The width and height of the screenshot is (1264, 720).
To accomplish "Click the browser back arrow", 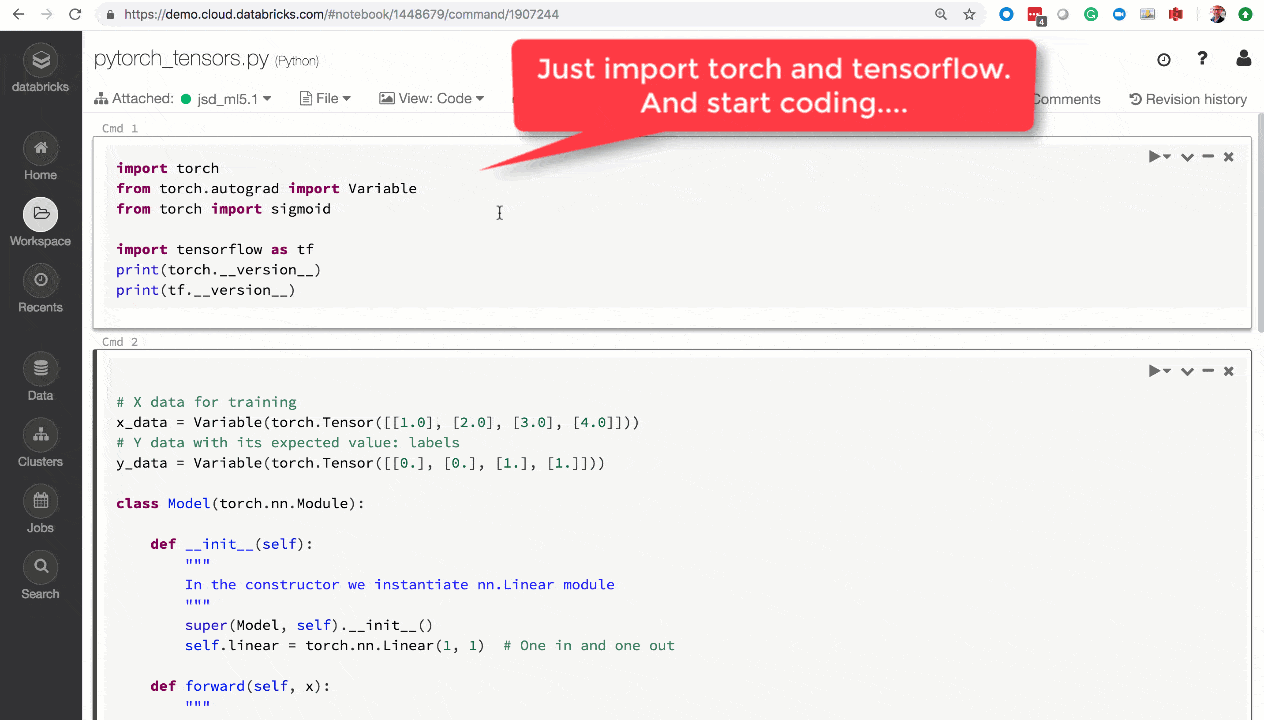I will (19, 14).
